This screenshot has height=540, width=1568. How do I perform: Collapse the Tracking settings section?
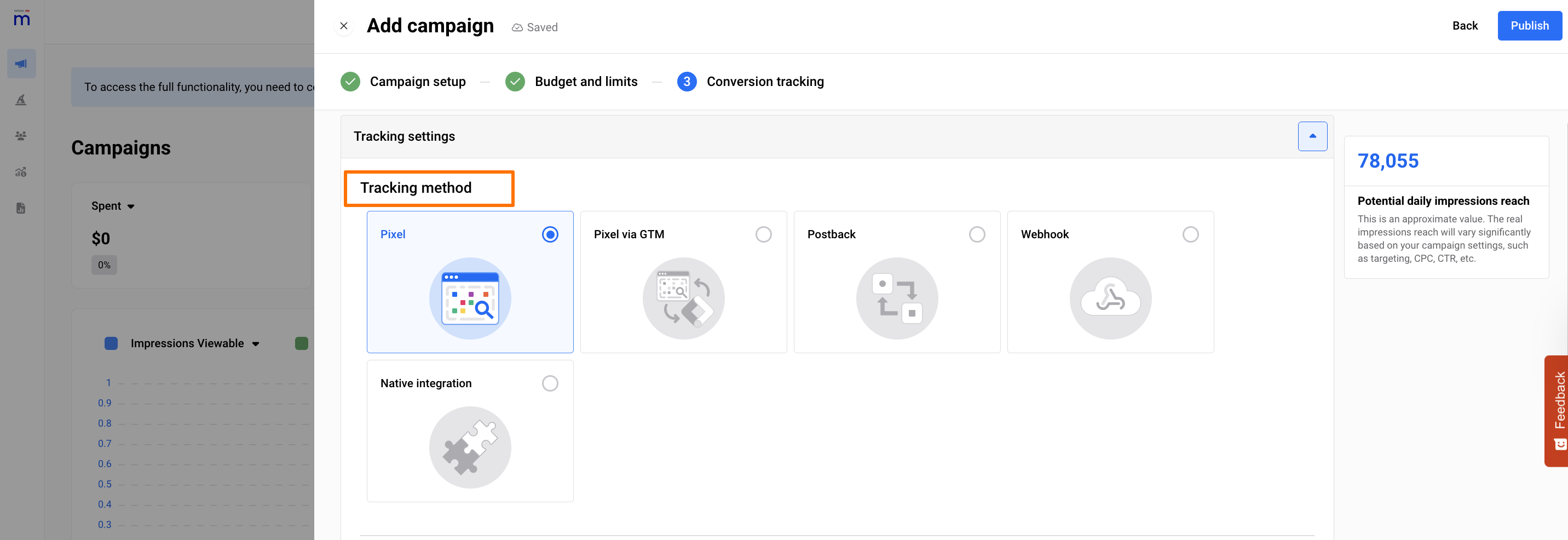coord(1312,136)
